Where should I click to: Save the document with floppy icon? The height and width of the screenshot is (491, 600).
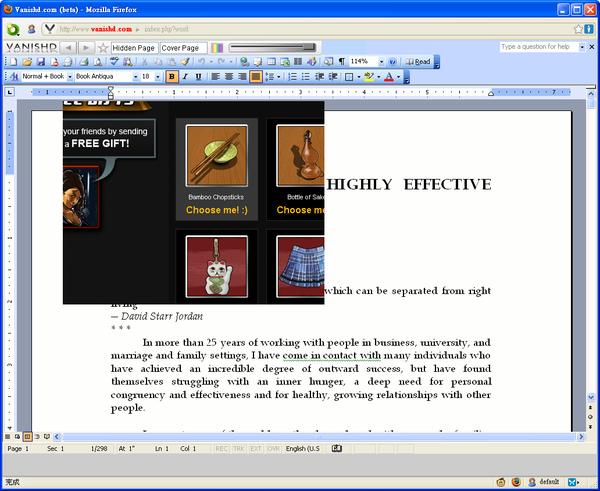pyautogui.click(x=41, y=62)
